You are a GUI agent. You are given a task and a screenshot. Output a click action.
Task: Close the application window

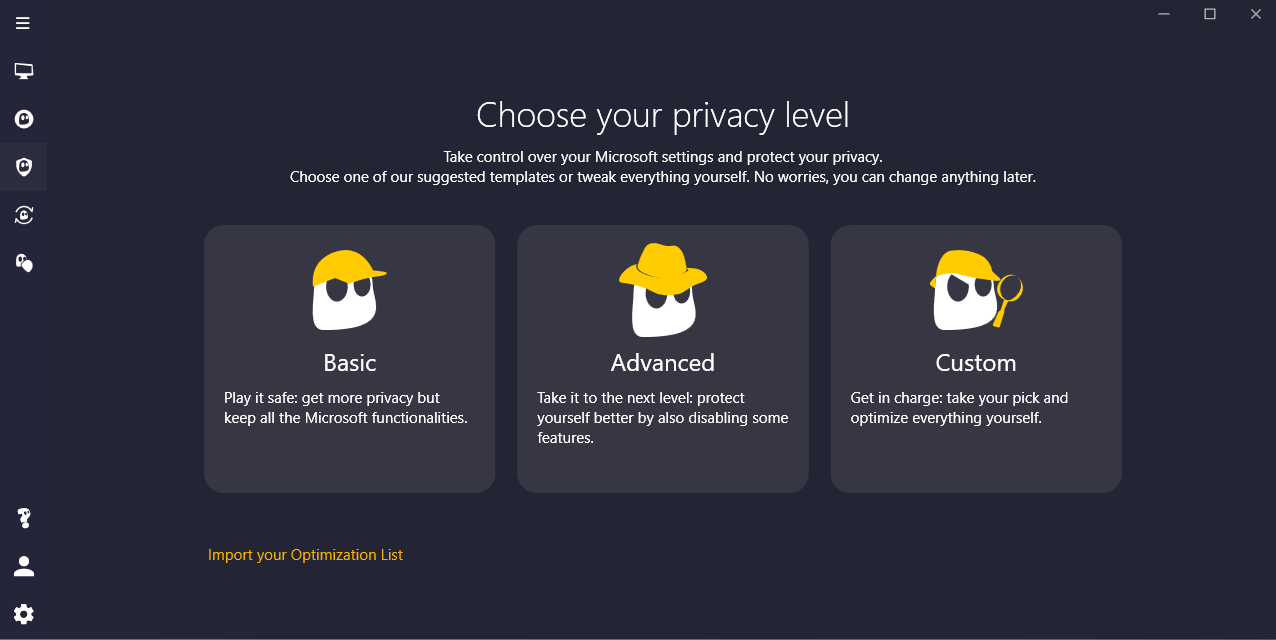pyautogui.click(x=1255, y=14)
